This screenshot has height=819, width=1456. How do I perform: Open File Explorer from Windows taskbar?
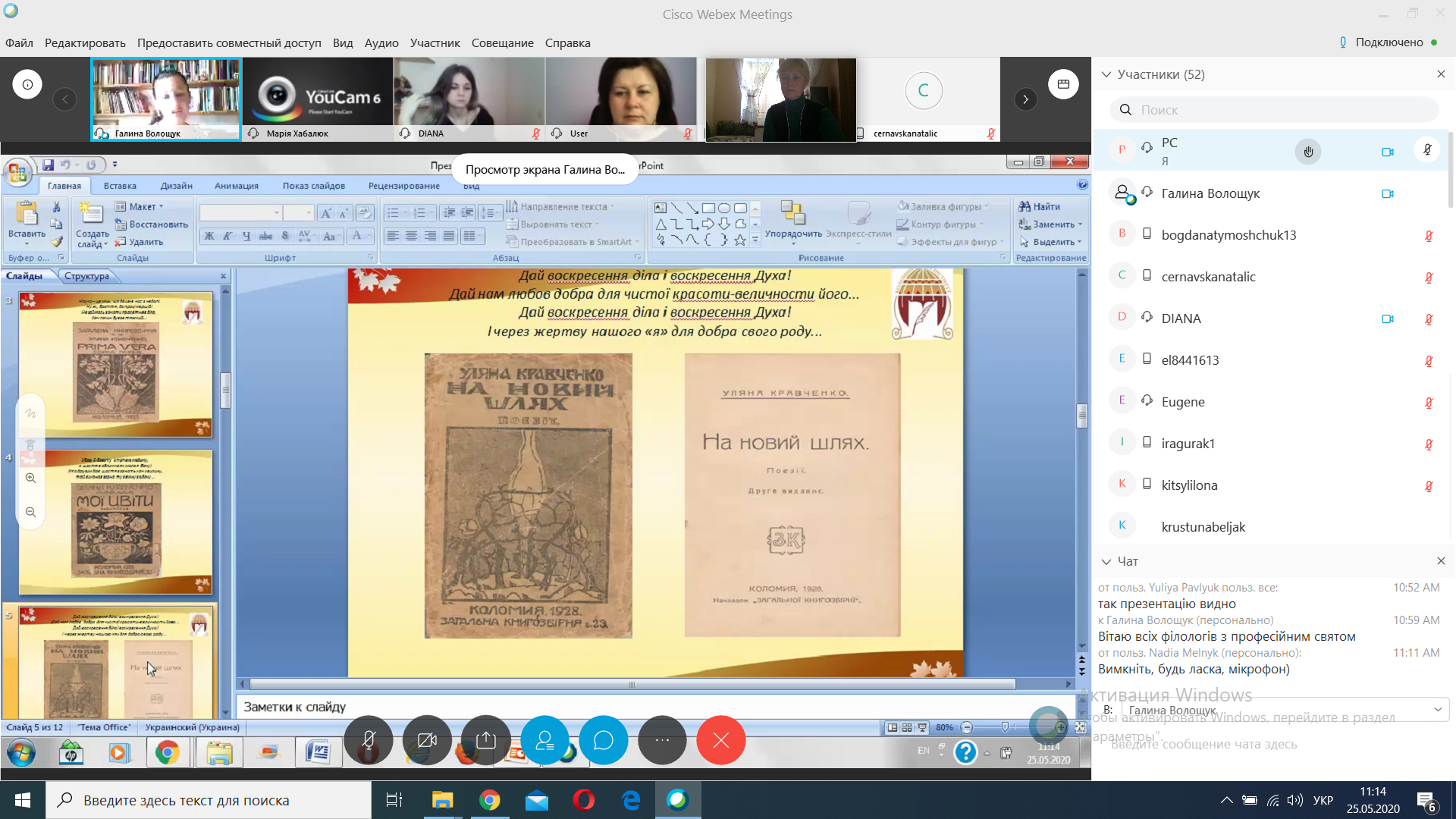(442, 800)
